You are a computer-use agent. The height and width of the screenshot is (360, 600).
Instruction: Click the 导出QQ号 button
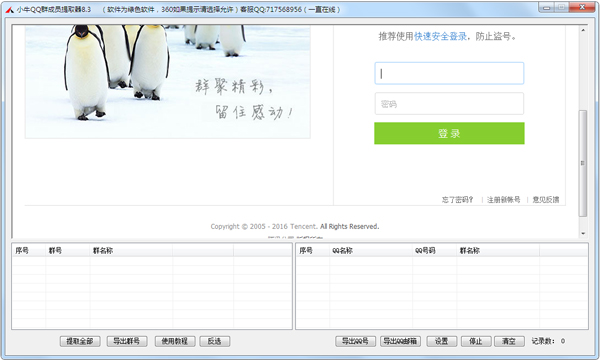pos(355,341)
